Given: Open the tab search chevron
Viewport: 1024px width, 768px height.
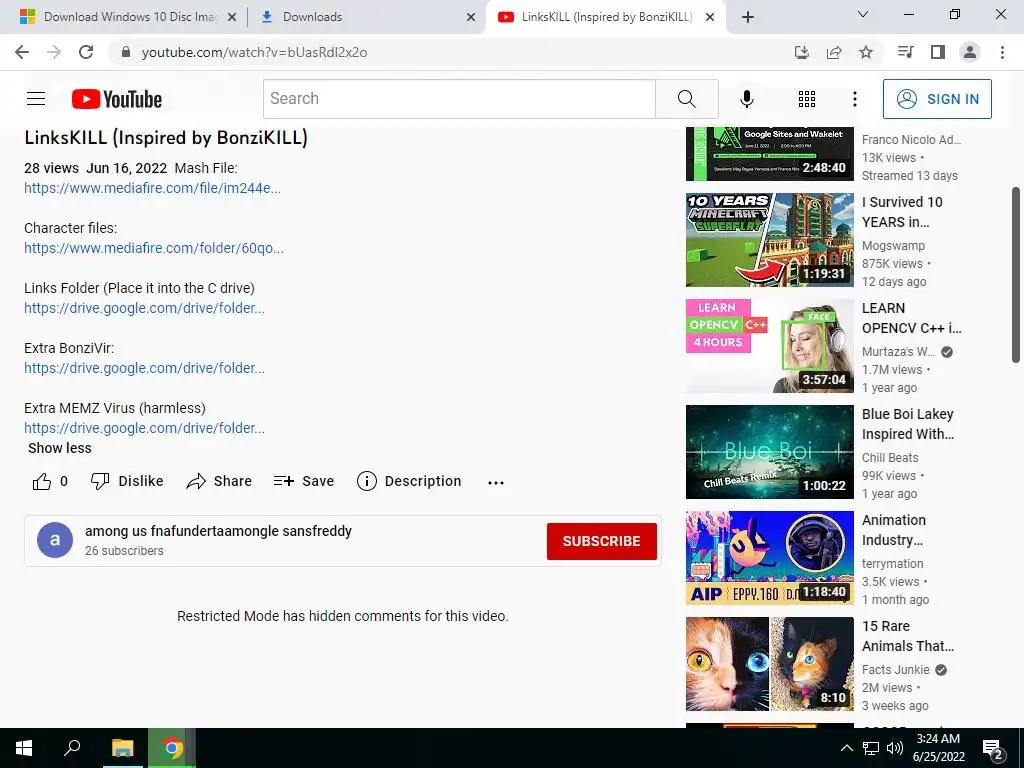Looking at the screenshot, I should click(x=863, y=14).
